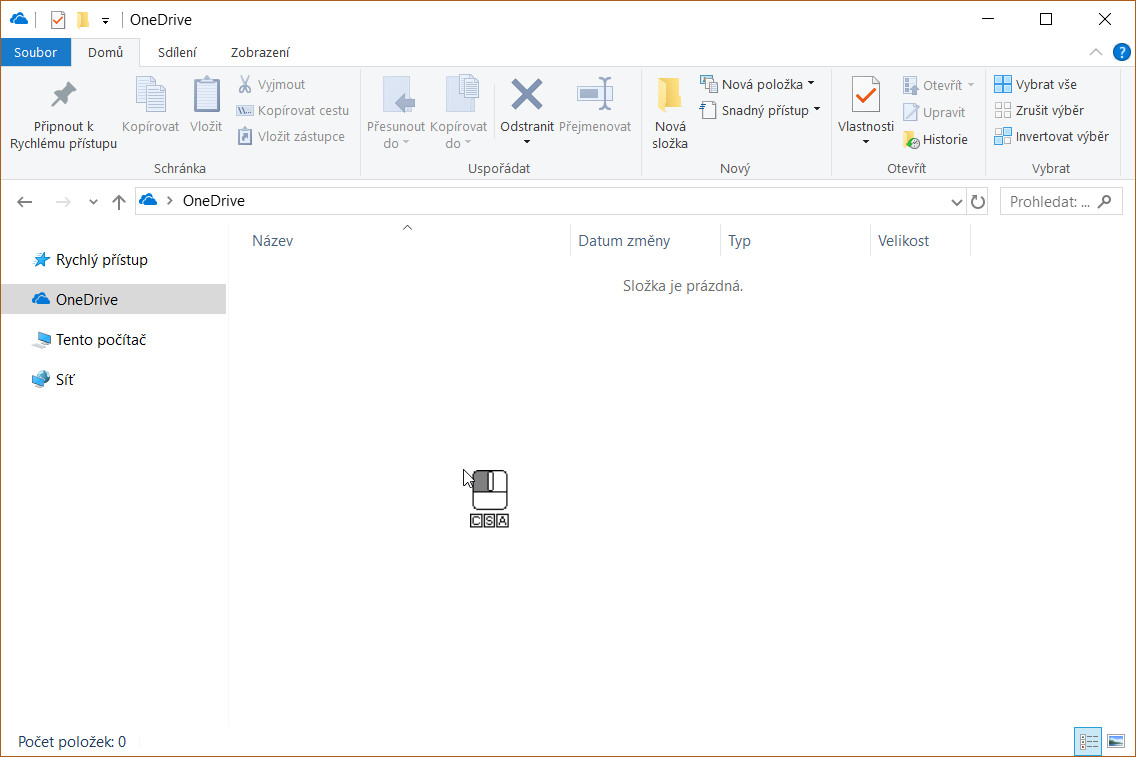Switch to the Domů tab
The image size is (1136, 757).
click(106, 52)
